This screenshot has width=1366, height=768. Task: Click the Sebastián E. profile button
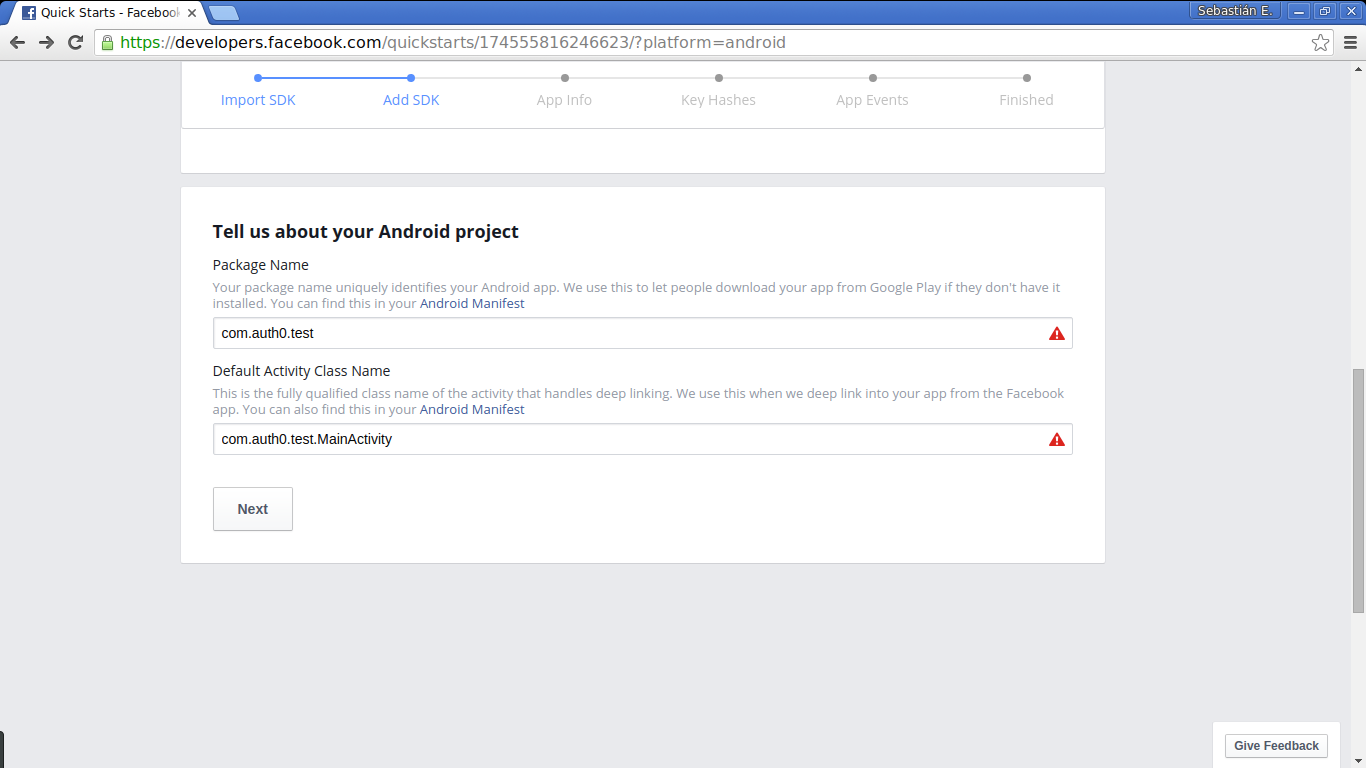tap(1235, 11)
